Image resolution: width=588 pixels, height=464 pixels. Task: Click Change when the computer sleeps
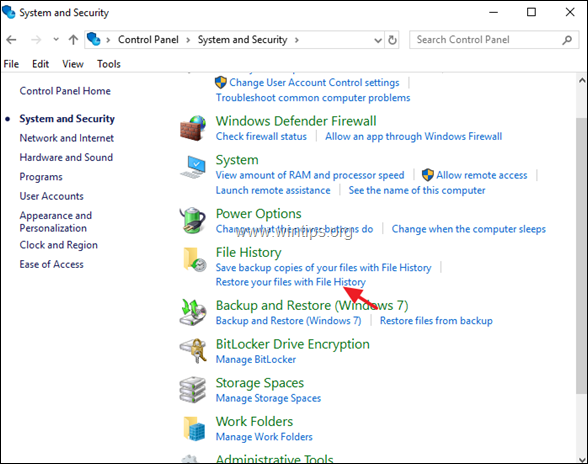tap(469, 229)
